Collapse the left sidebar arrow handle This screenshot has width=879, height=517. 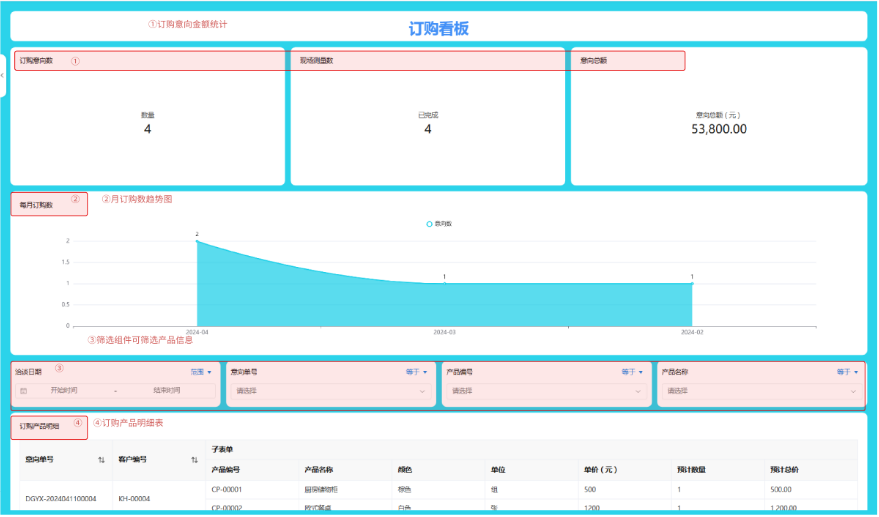coord(3,75)
